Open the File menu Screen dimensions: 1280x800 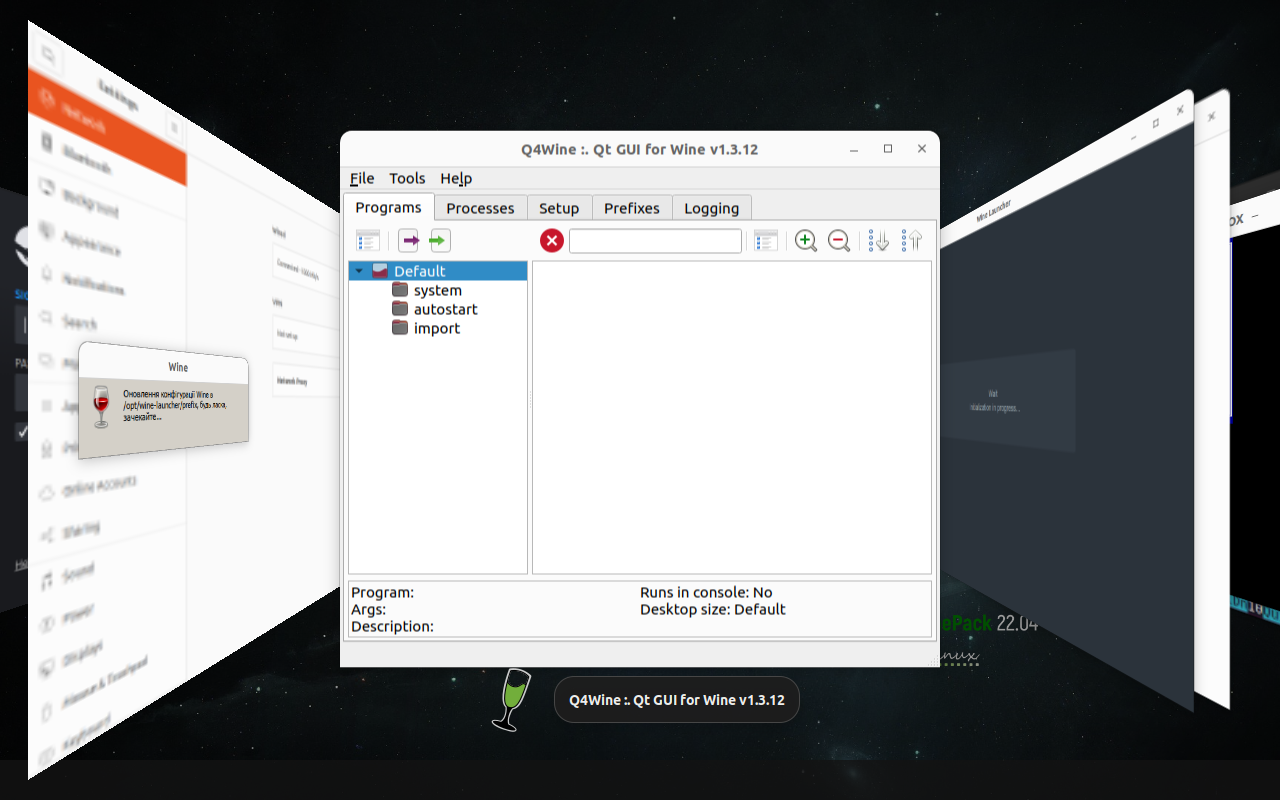(x=362, y=178)
